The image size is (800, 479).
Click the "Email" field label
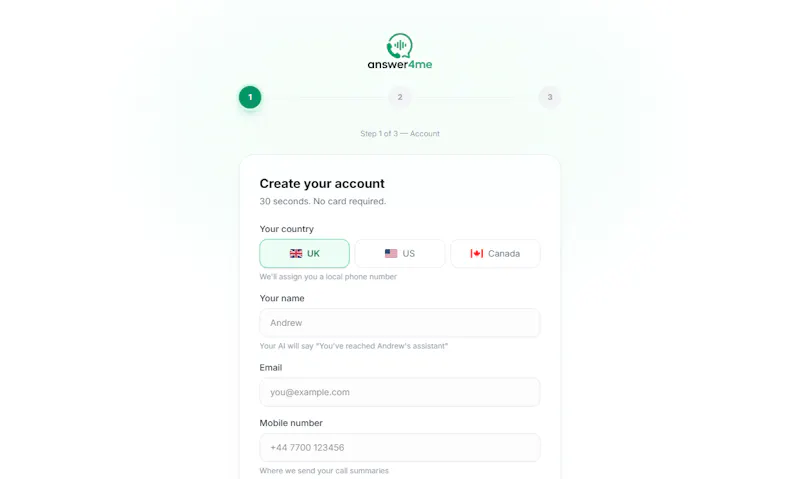click(x=270, y=368)
